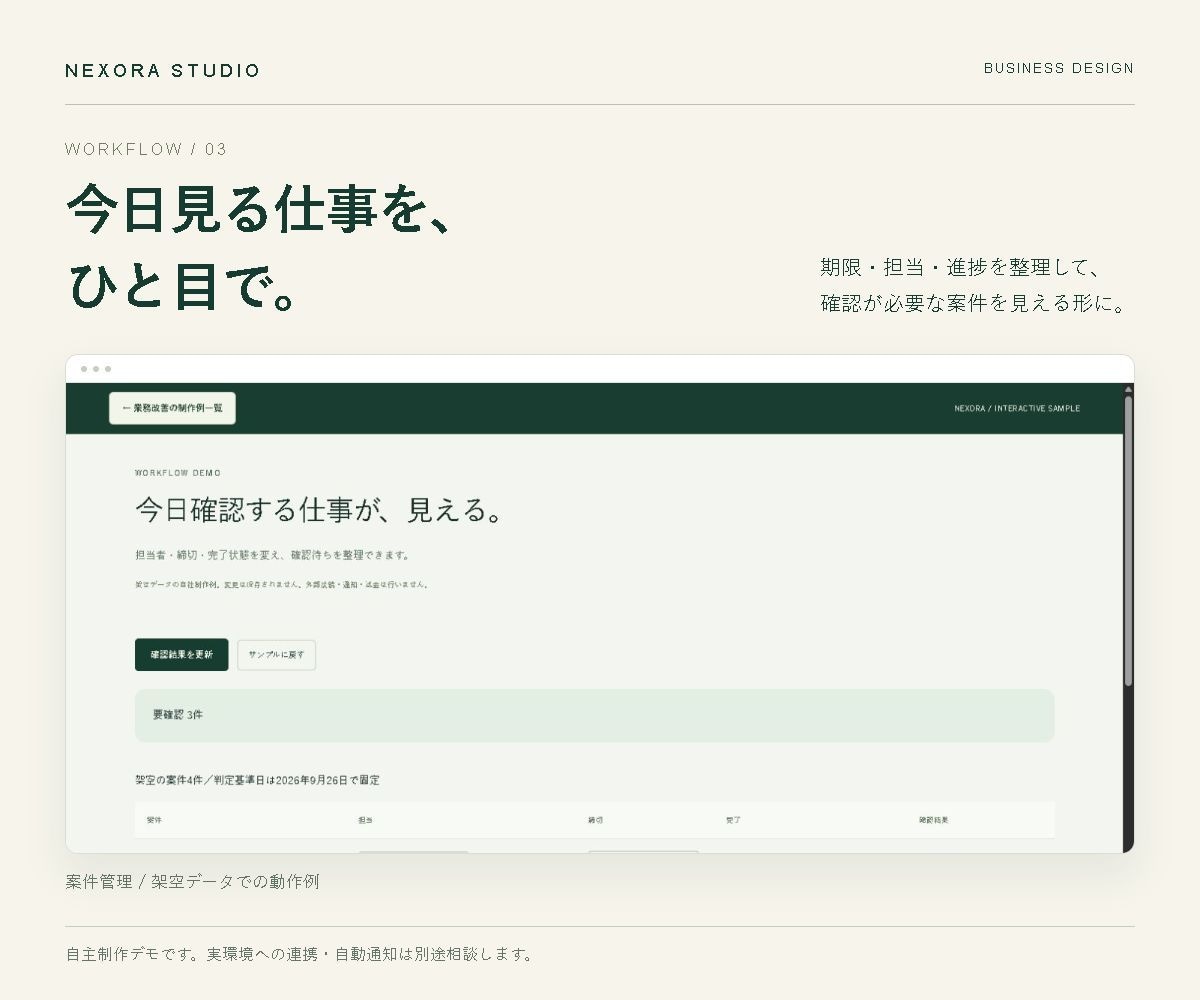
Task: Click the 締切 column header
Action: [x=595, y=820]
